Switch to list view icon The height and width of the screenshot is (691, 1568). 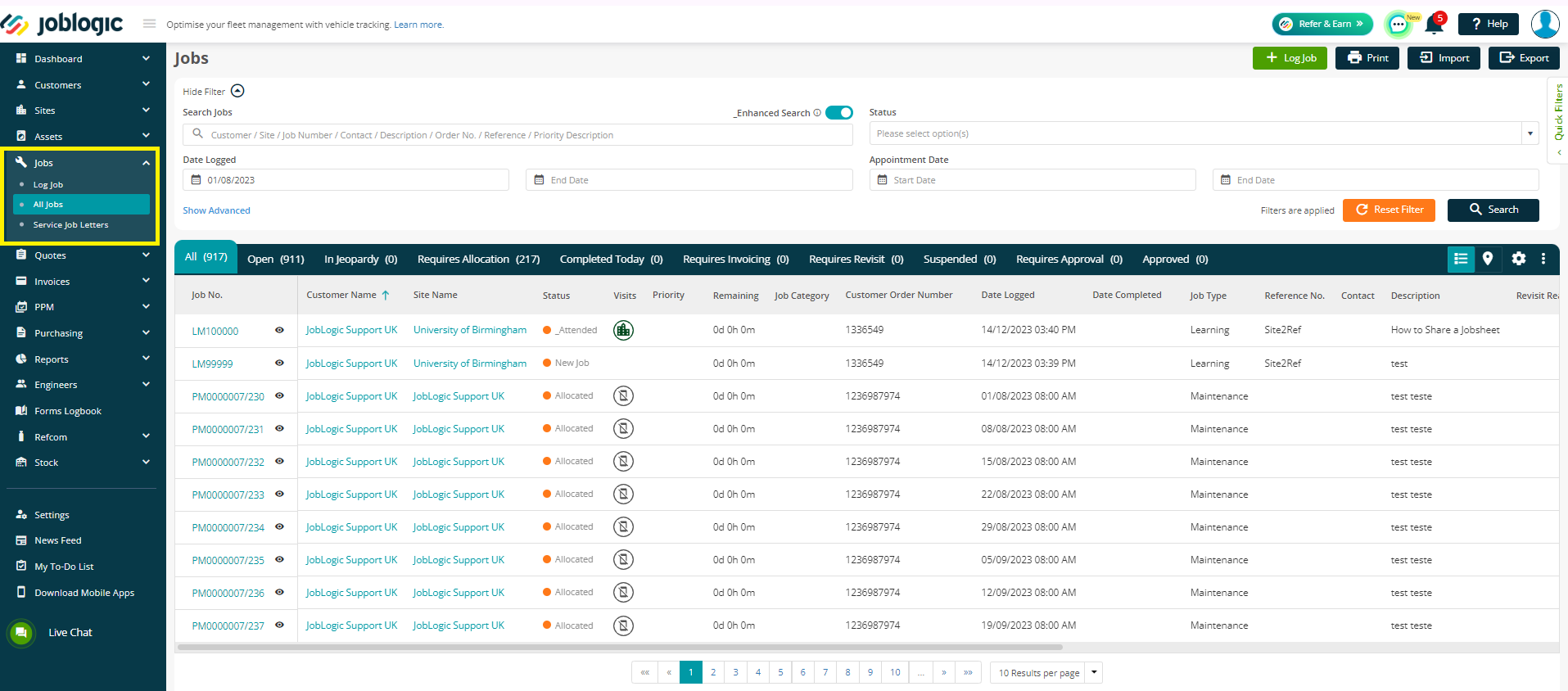[x=1461, y=259]
